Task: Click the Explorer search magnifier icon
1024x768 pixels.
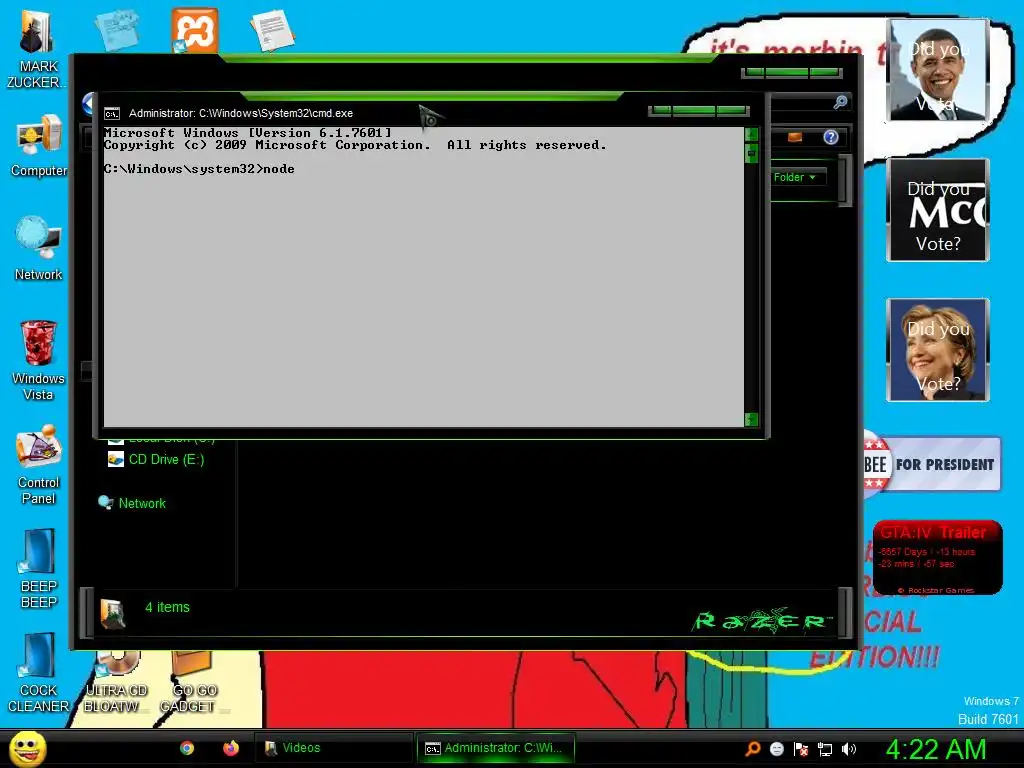Action: [x=840, y=102]
